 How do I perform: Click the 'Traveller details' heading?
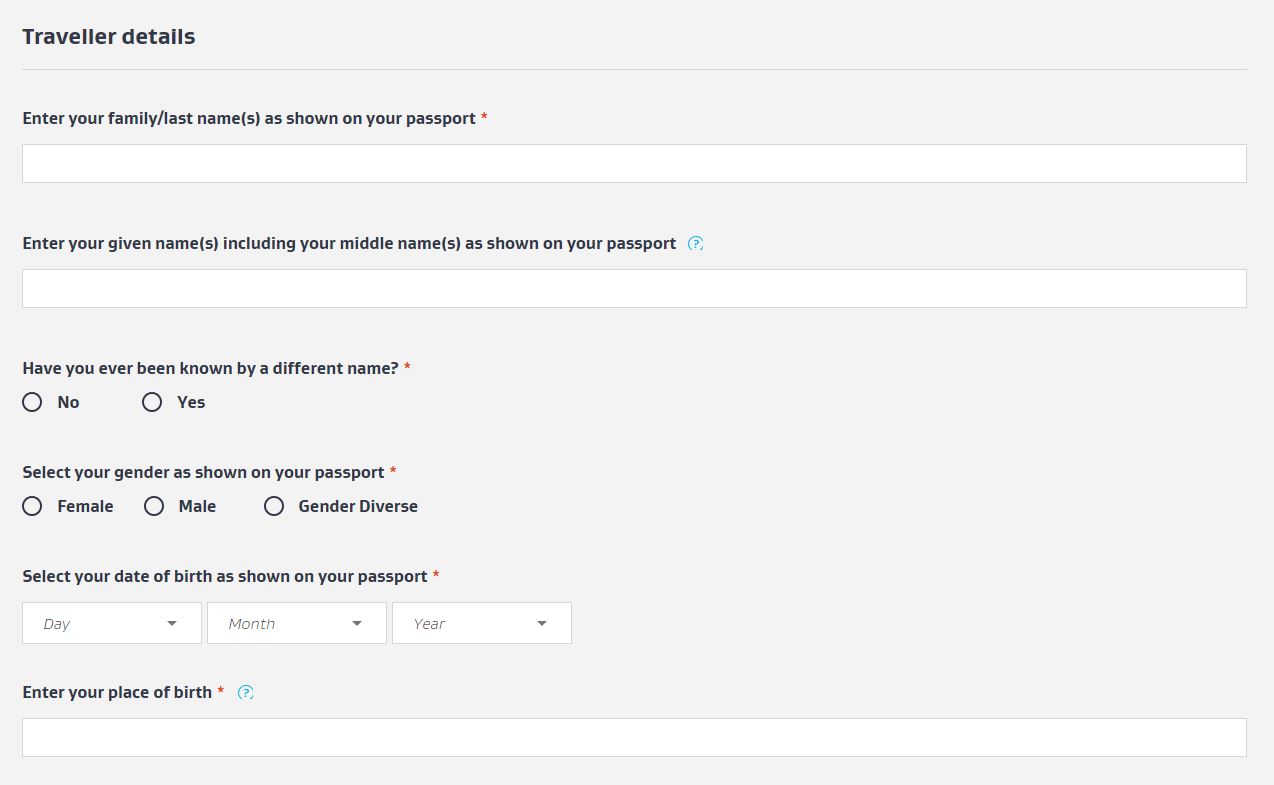point(109,37)
